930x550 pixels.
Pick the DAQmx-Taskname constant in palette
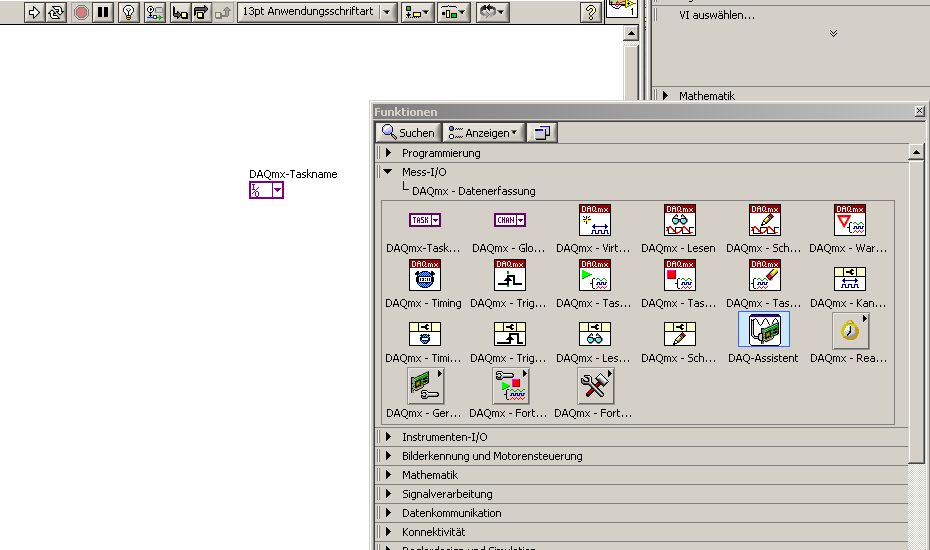424,220
